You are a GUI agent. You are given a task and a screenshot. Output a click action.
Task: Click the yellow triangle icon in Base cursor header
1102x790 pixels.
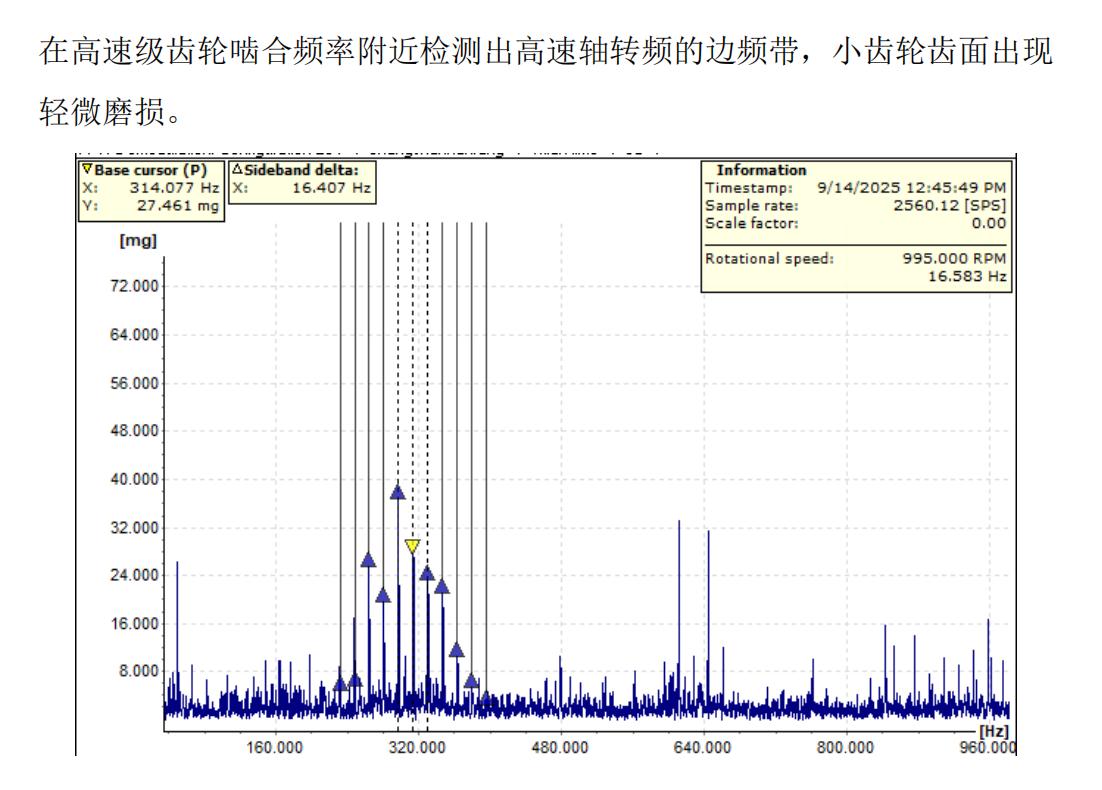tap(86, 170)
